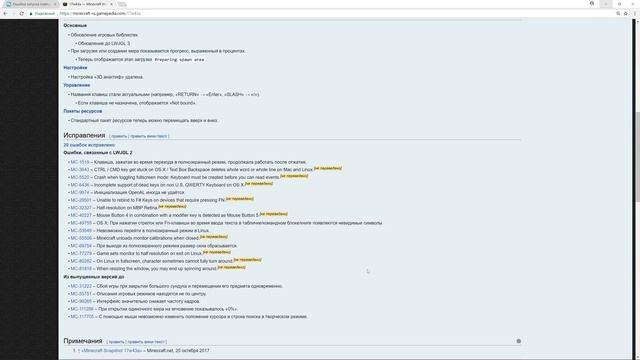The height and width of the screenshot is (360, 640).
Task: Click 'не переведено' tag after MC-3643 entry
Action: coord(328,168)
